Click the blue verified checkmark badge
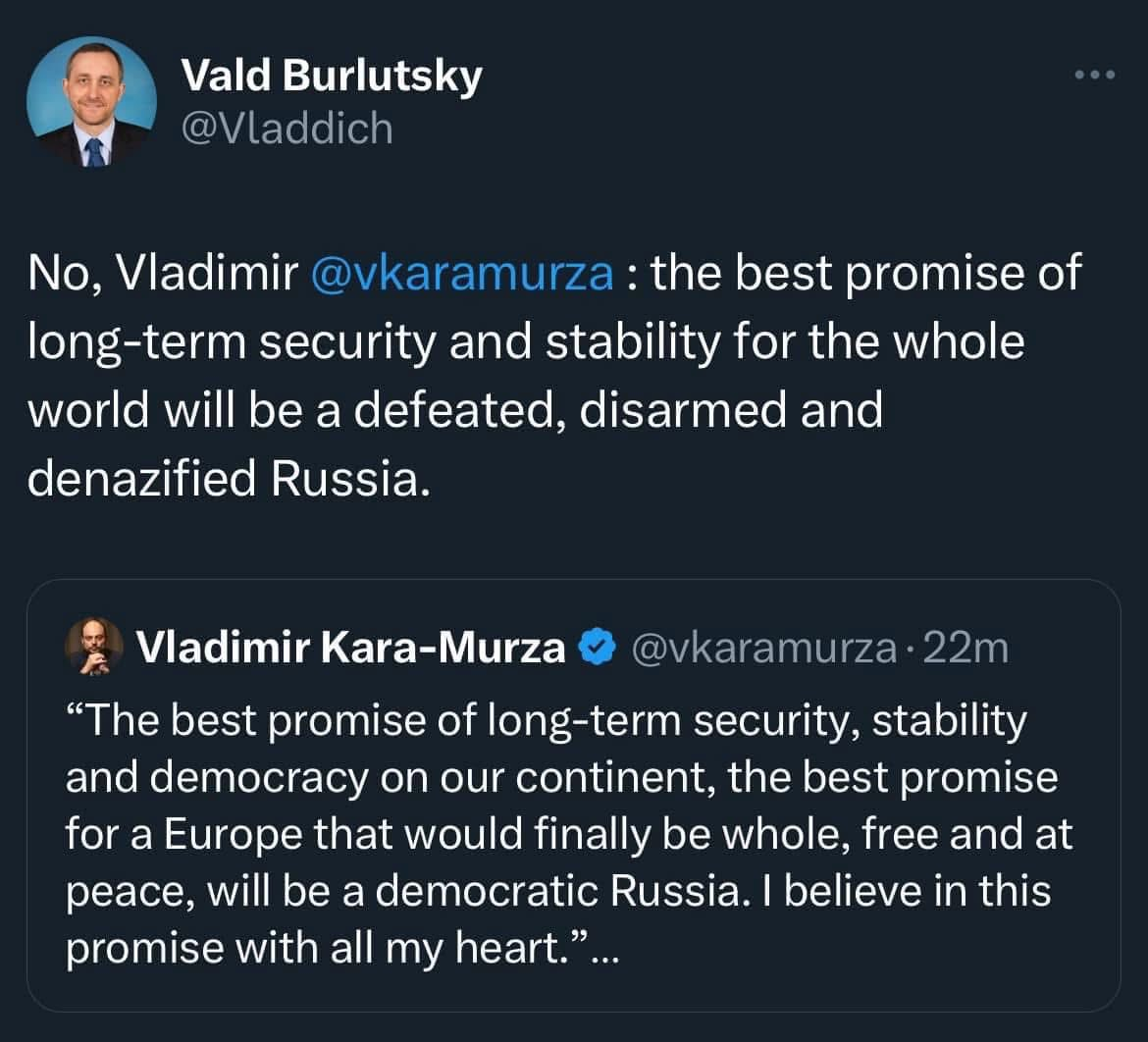Image resolution: width=1148 pixels, height=1042 pixels. 598,648
